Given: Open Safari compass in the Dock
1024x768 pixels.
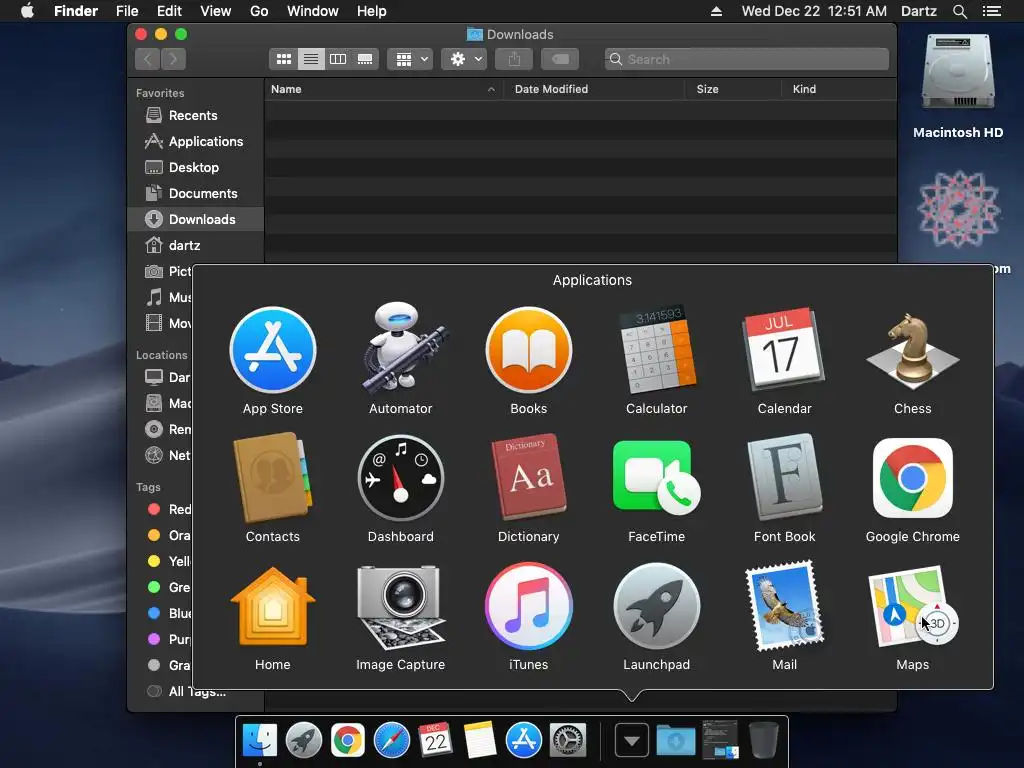Looking at the screenshot, I should coord(391,741).
